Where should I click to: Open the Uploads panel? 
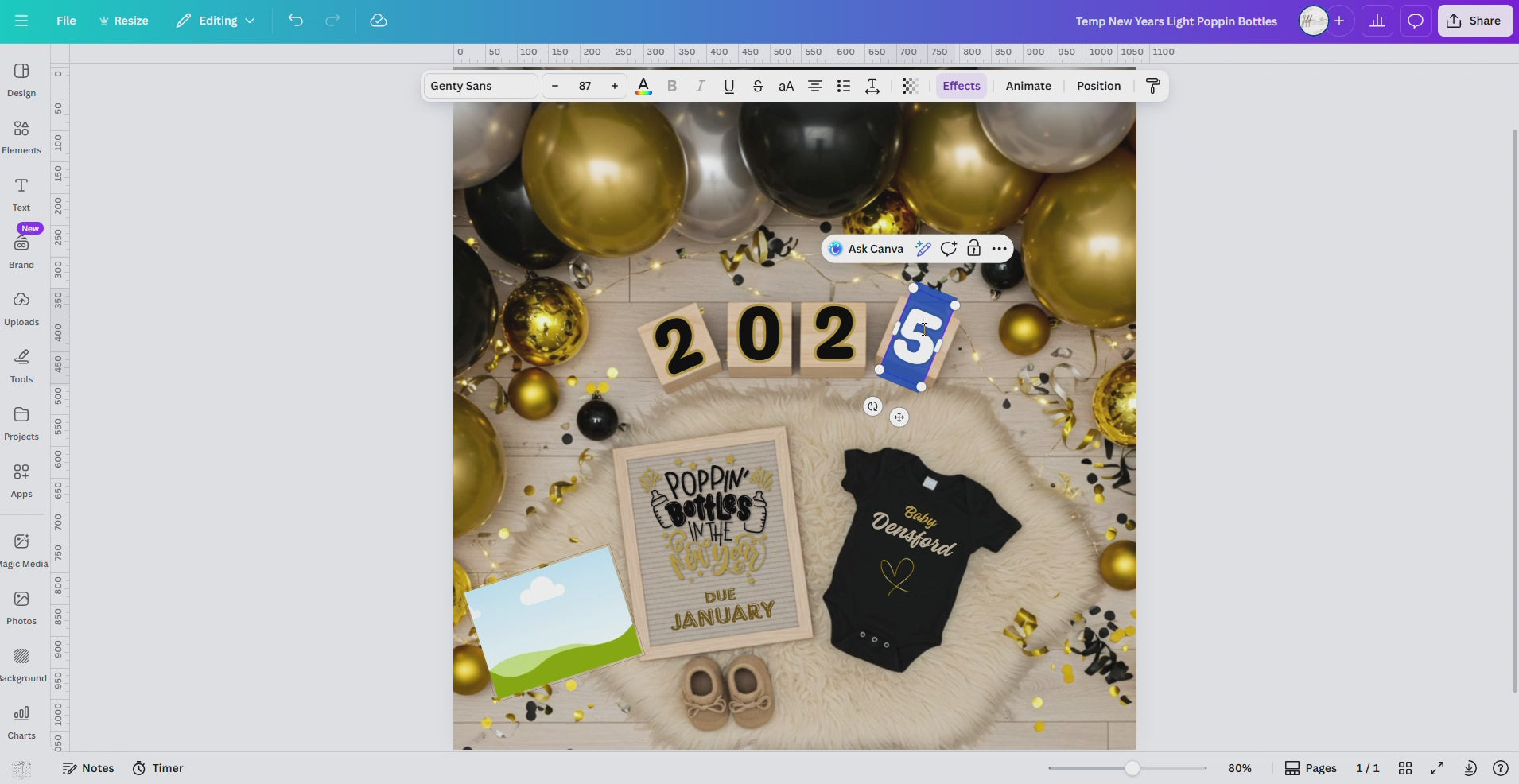pyautogui.click(x=21, y=308)
